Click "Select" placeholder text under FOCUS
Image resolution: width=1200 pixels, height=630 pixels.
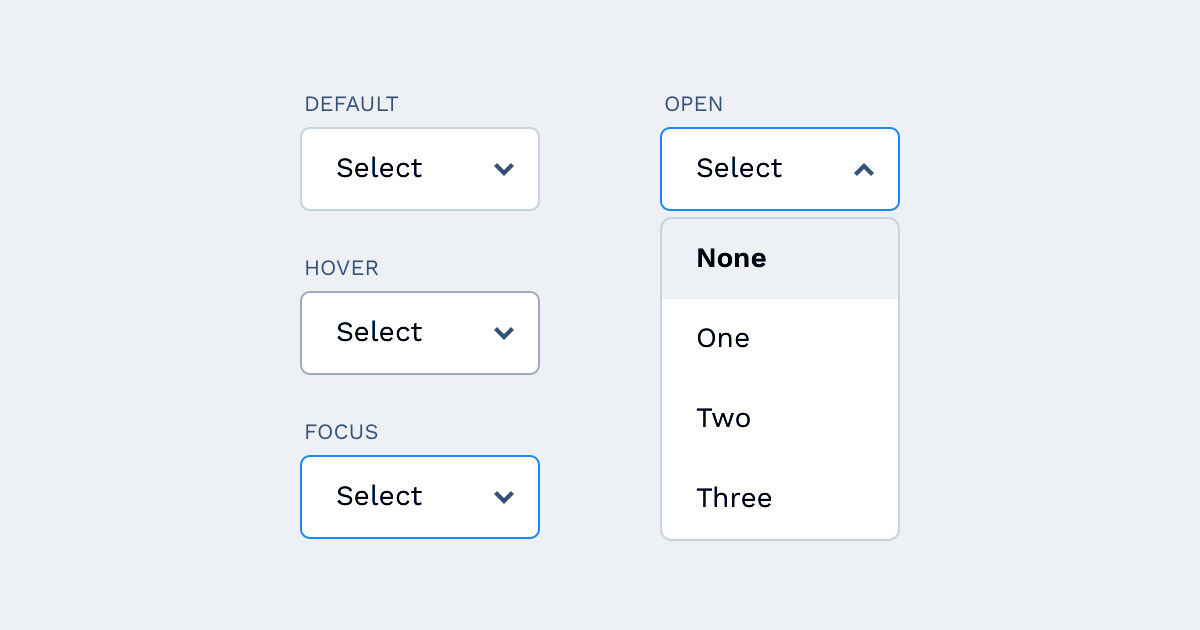[x=379, y=496]
